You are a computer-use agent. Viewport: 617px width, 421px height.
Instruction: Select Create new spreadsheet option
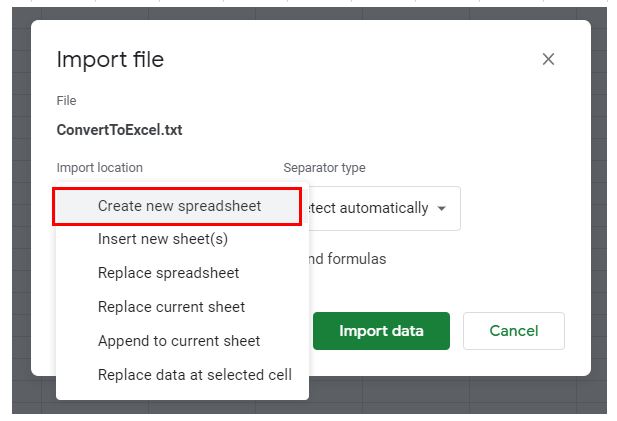(179, 206)
